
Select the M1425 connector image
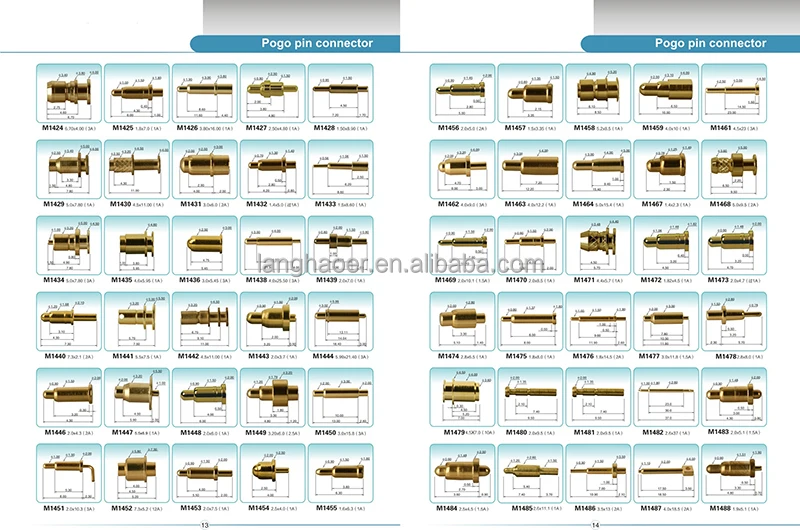(137, 93)
